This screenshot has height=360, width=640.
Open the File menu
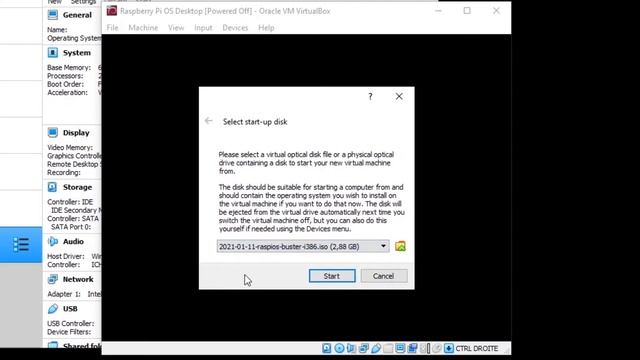(x=112, y=28)
